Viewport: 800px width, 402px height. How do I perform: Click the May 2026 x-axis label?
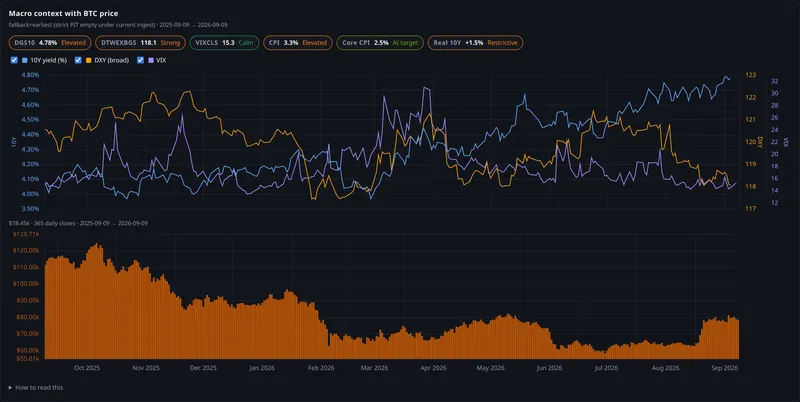[490, 368]
